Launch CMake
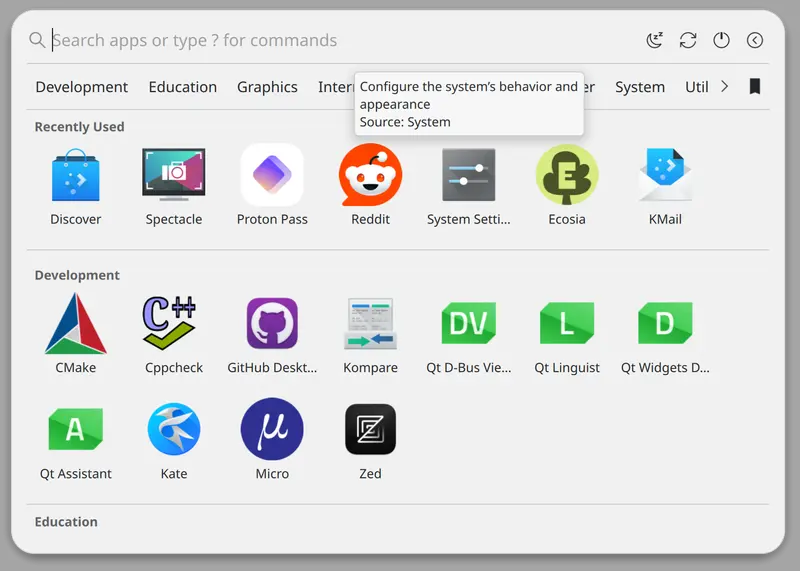The width and height of the screenshot is (800, 571). click(76, 334)
